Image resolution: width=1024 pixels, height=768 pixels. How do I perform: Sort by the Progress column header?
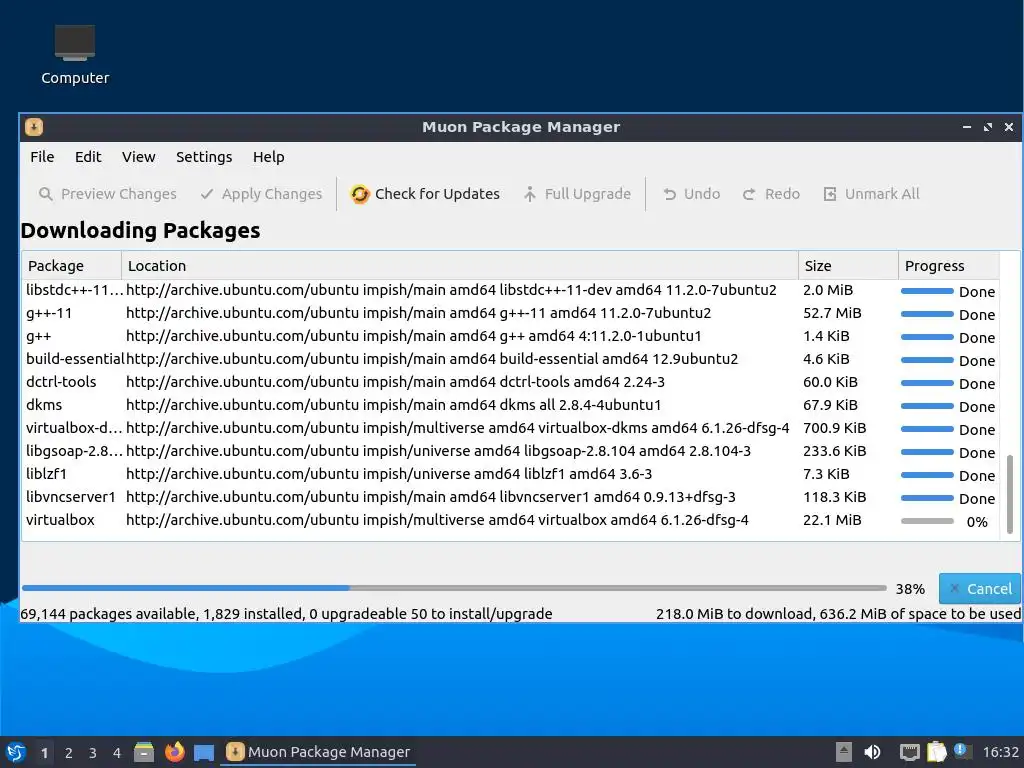[949, 266]
